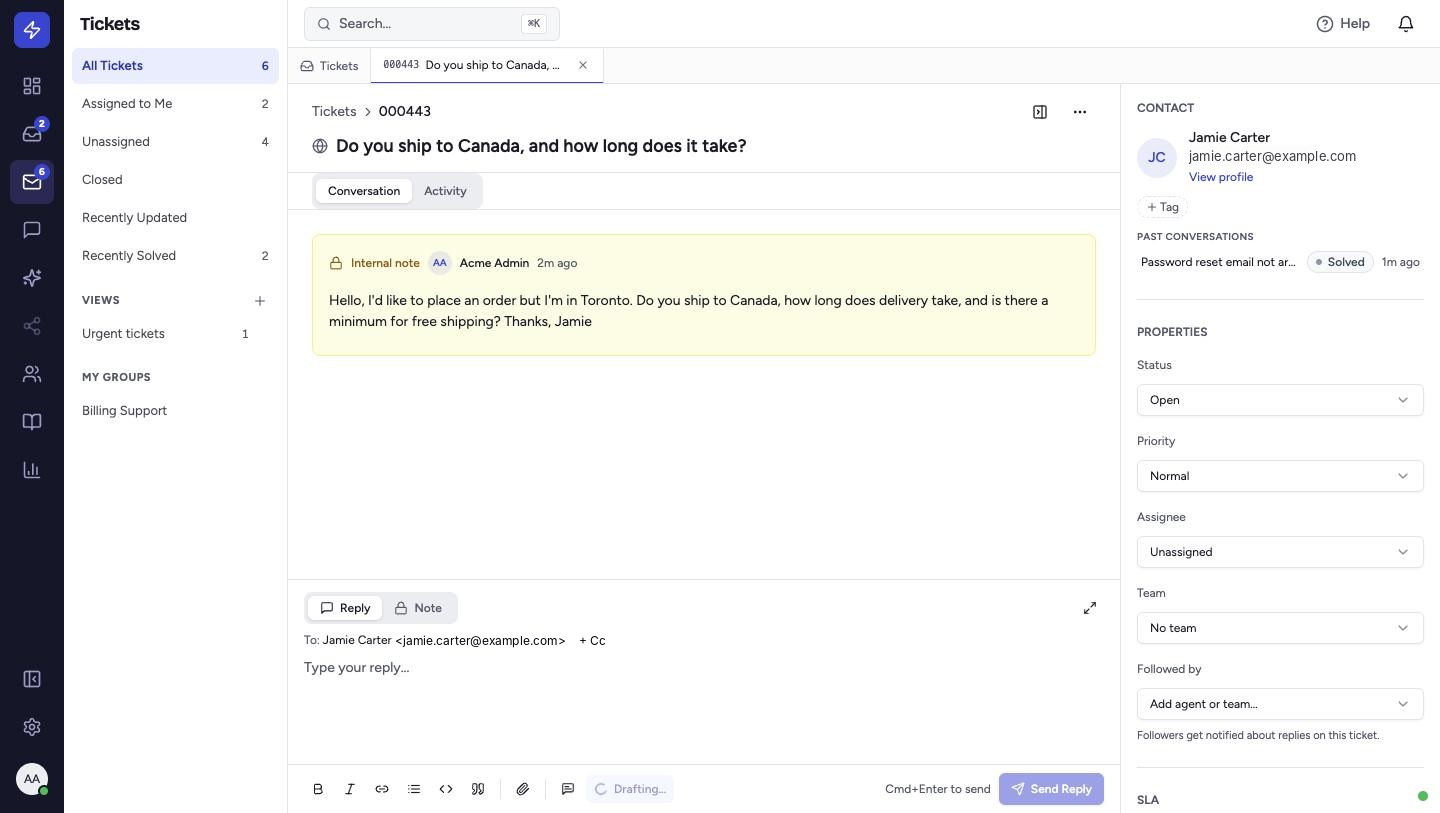Expand the reply editor to full size
Image resolution: width=1440 pixels, height=813 pixels.
pos(1090,608)
